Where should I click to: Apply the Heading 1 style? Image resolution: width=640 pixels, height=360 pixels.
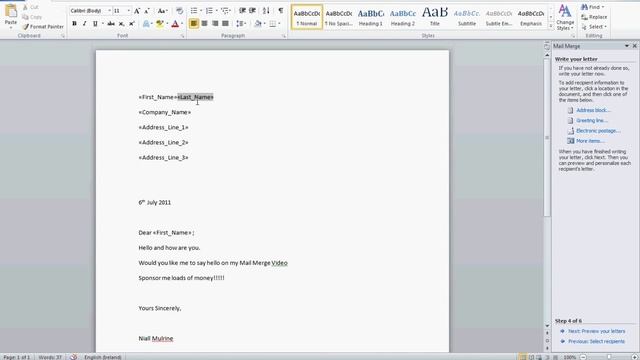[371, 17]
